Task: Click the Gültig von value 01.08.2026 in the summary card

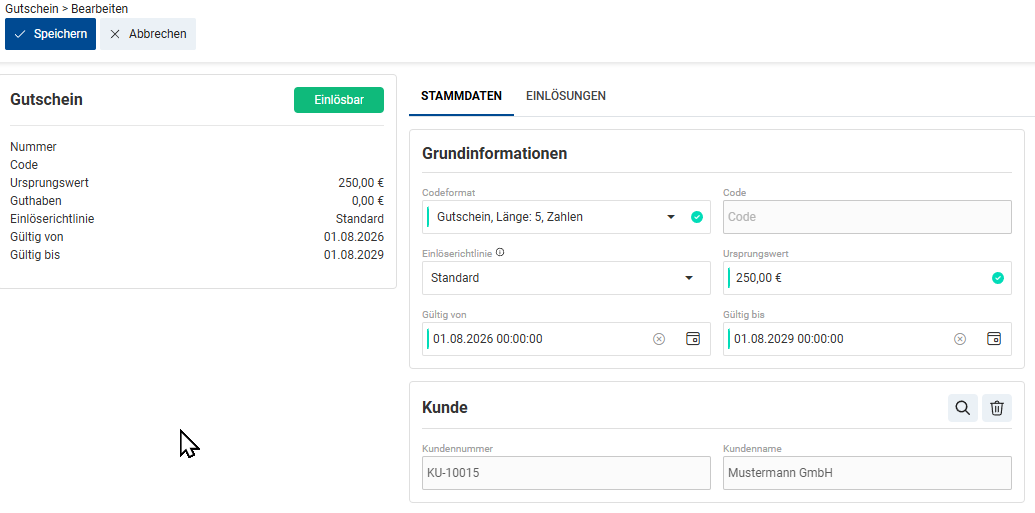Action: pos(354,237)
